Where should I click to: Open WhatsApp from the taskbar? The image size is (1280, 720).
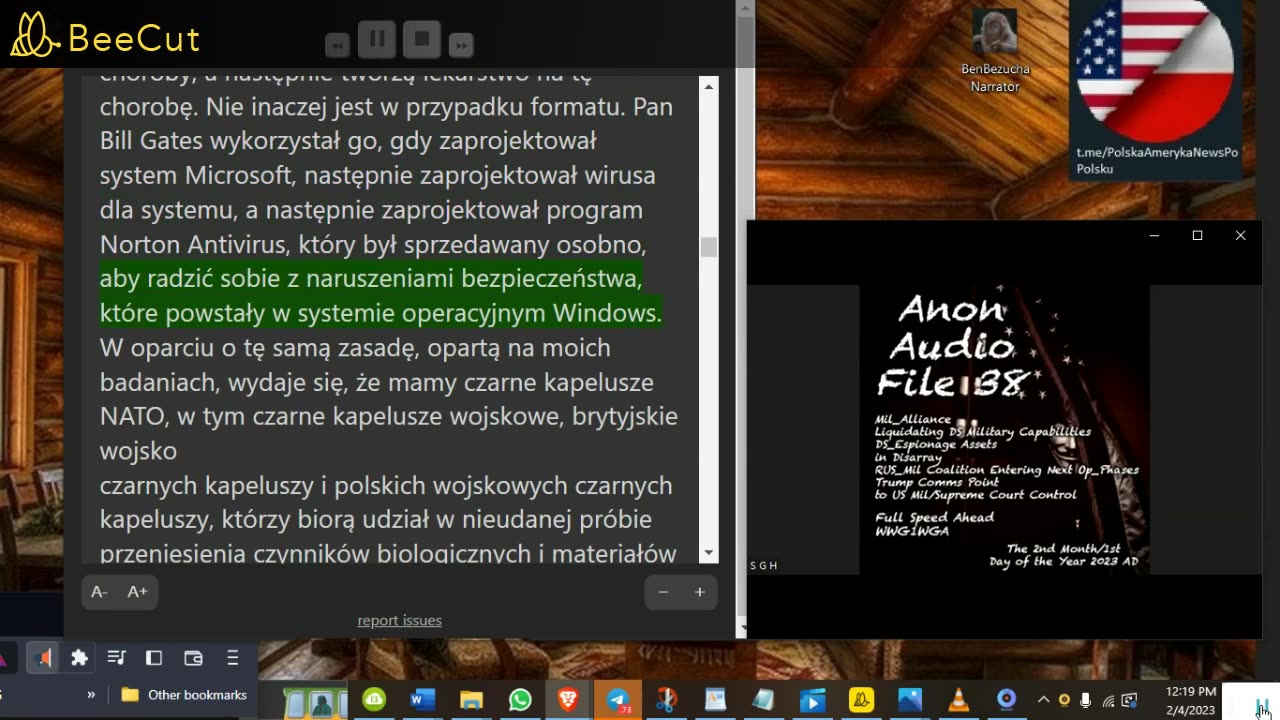pos(519,700)
